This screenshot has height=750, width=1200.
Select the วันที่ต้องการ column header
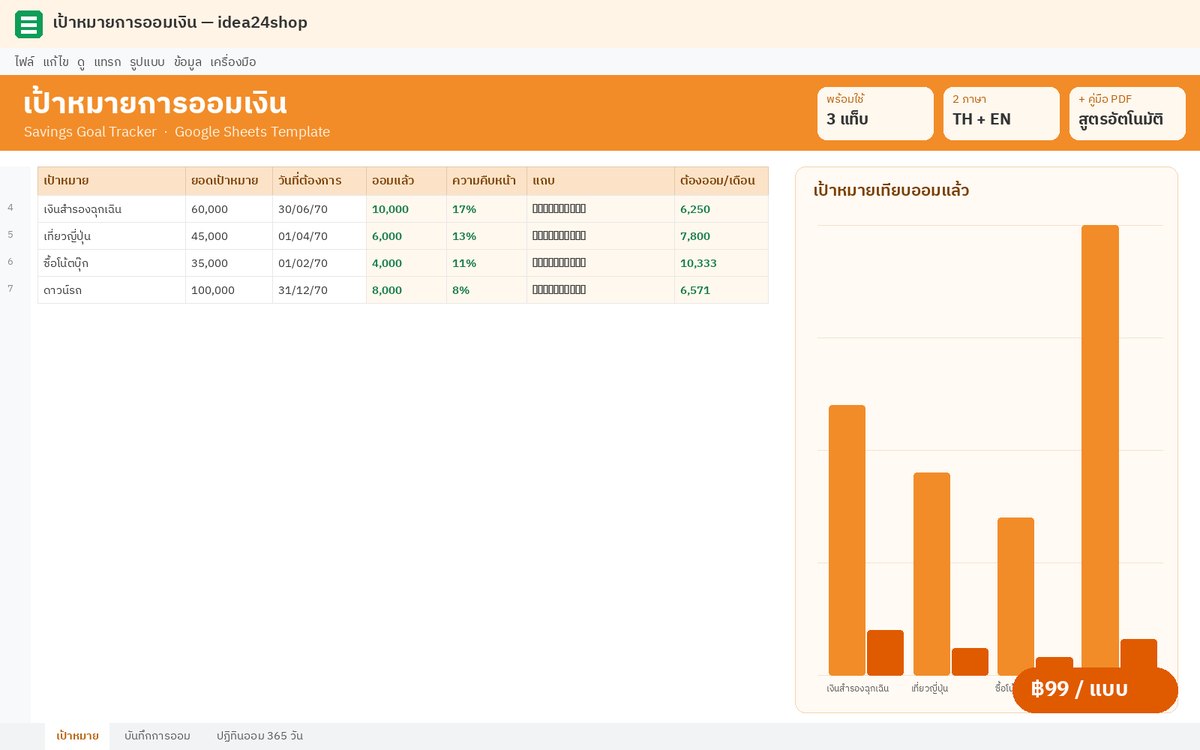pos(319,181)
